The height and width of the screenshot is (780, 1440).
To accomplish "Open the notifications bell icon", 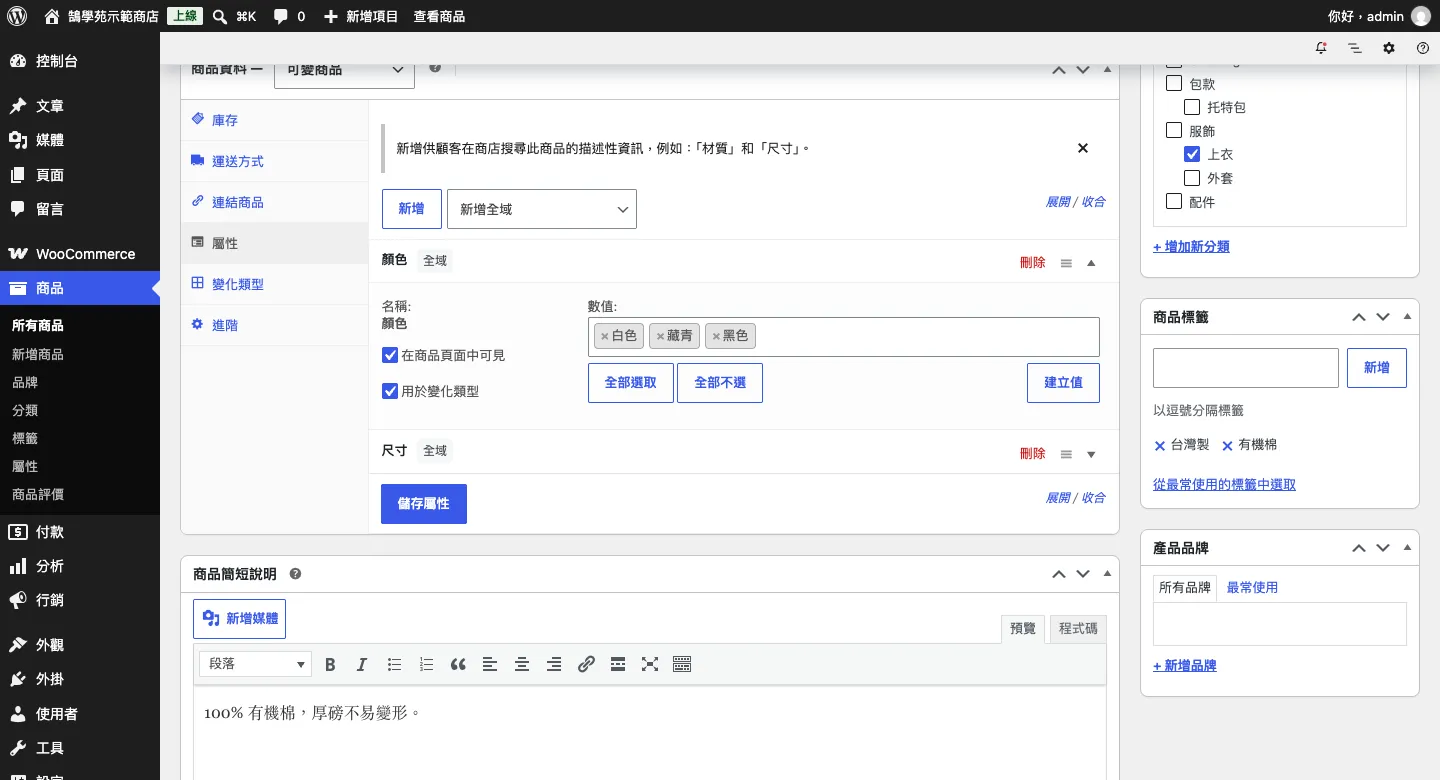I will [1321, 48].
